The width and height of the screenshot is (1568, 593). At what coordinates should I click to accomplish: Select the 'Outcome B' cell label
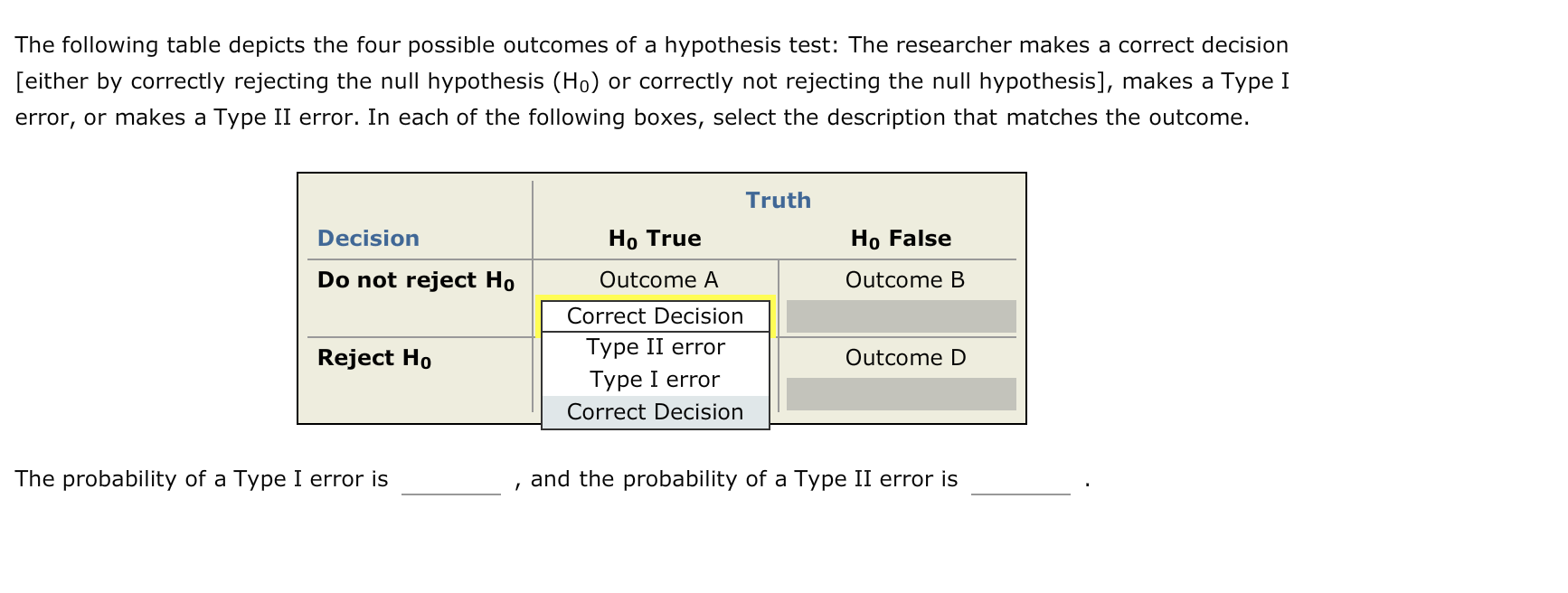[904, 279]
